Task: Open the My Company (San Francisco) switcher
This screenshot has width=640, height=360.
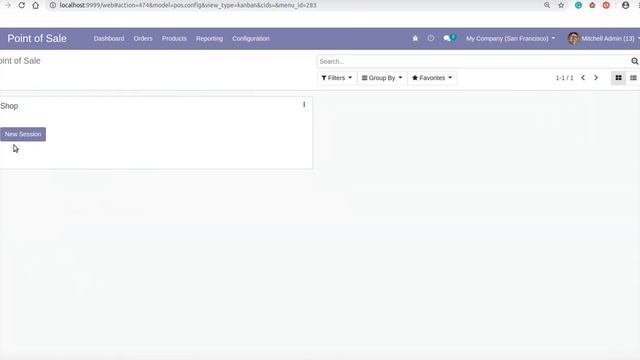Action: (x=510, y=38)
